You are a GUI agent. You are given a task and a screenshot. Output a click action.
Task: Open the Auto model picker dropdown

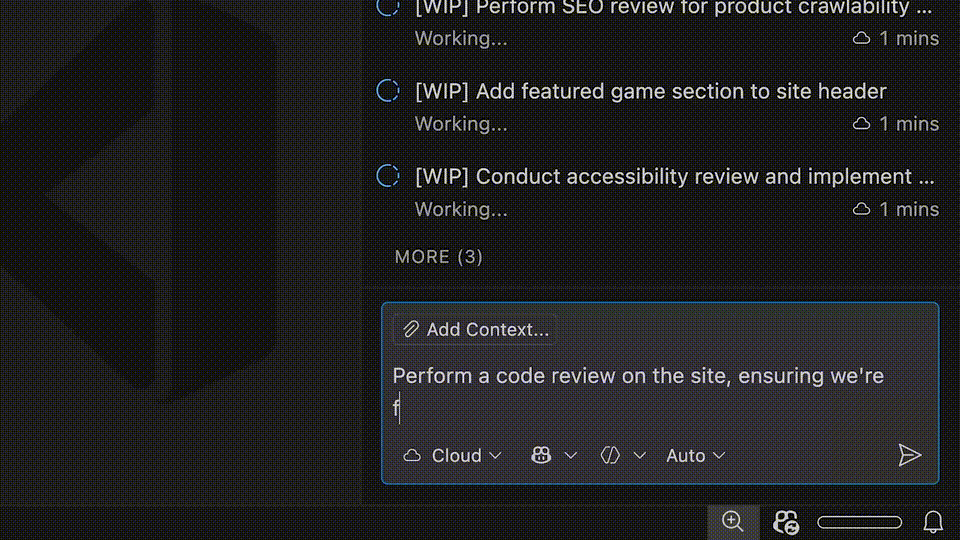click(x=695, y=456)
